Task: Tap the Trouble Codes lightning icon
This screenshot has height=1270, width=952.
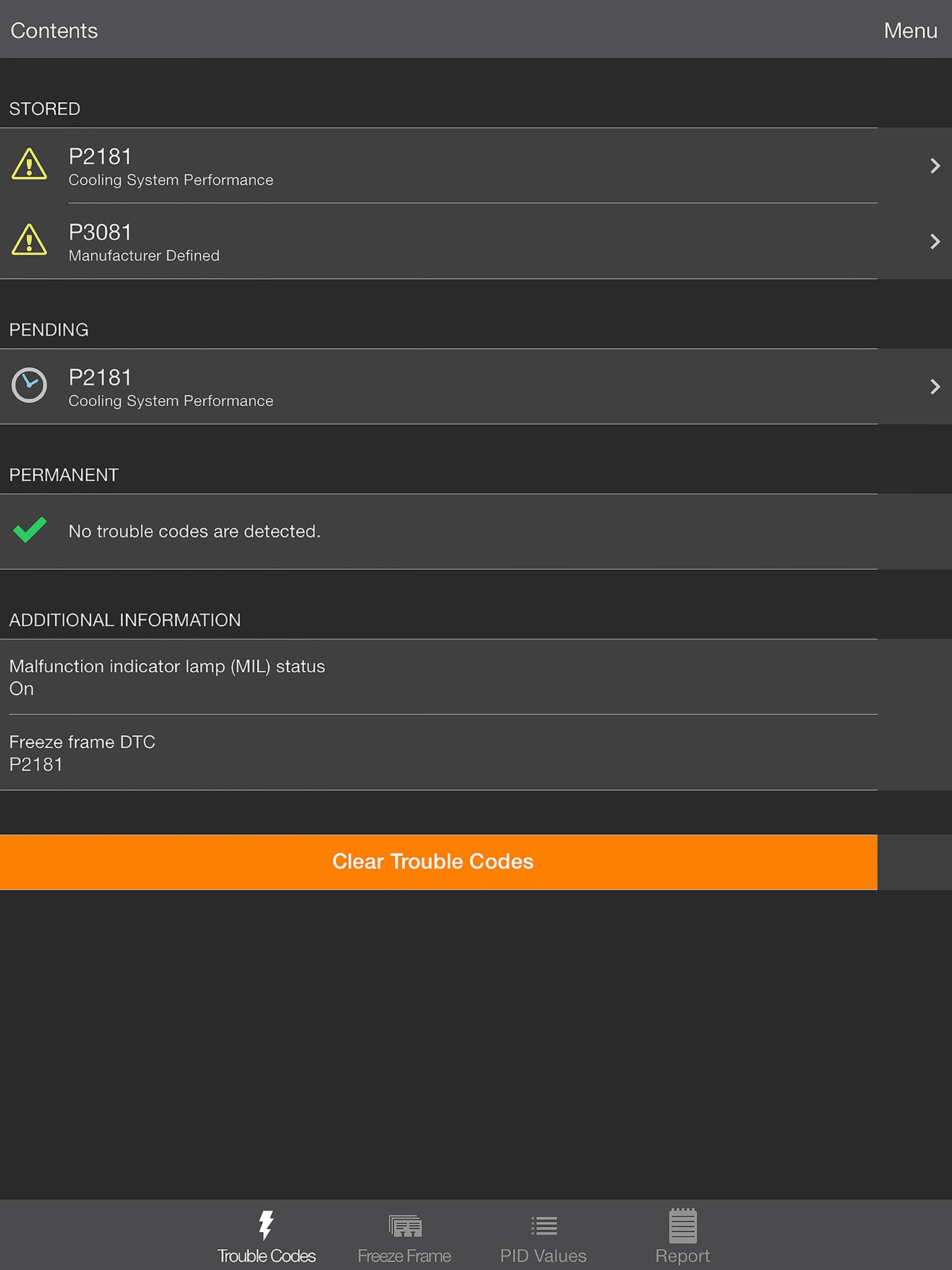Action: (266, 1225)
